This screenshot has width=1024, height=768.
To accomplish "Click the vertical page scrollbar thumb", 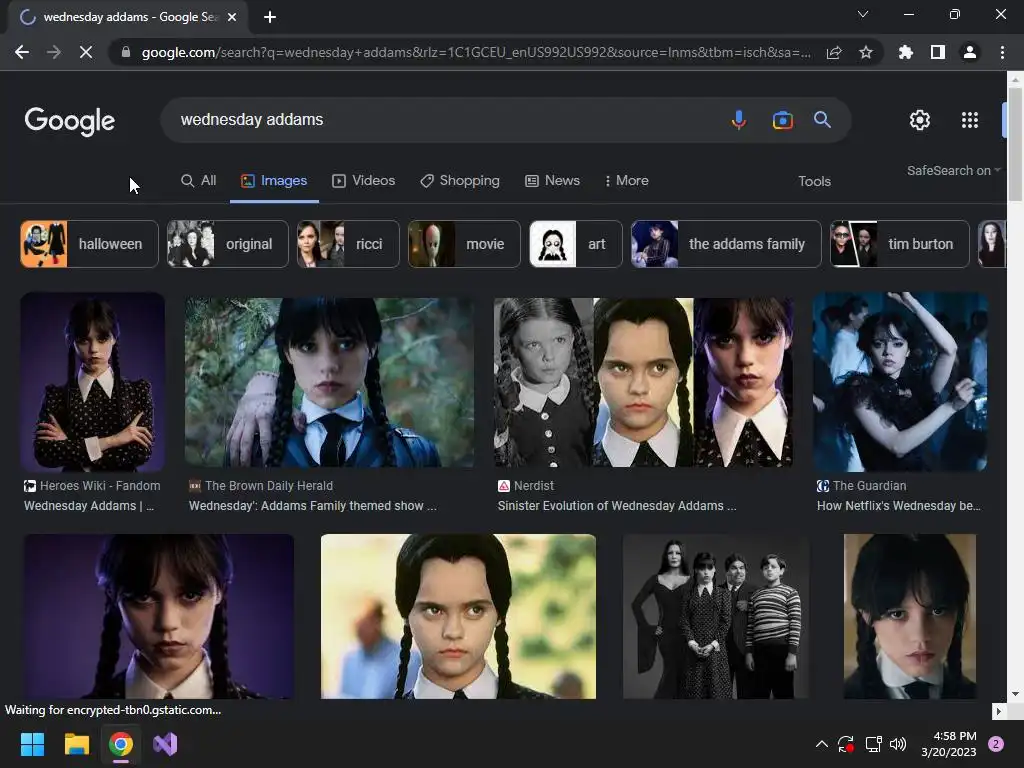I will tap(1015, 144).
